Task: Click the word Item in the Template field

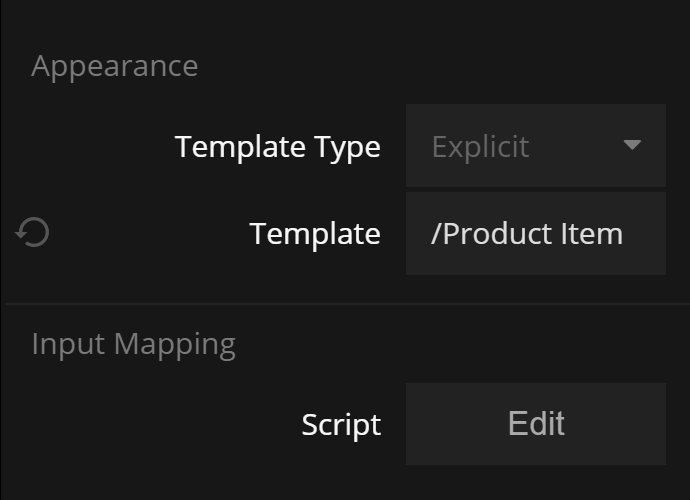Action: point(595,234)
